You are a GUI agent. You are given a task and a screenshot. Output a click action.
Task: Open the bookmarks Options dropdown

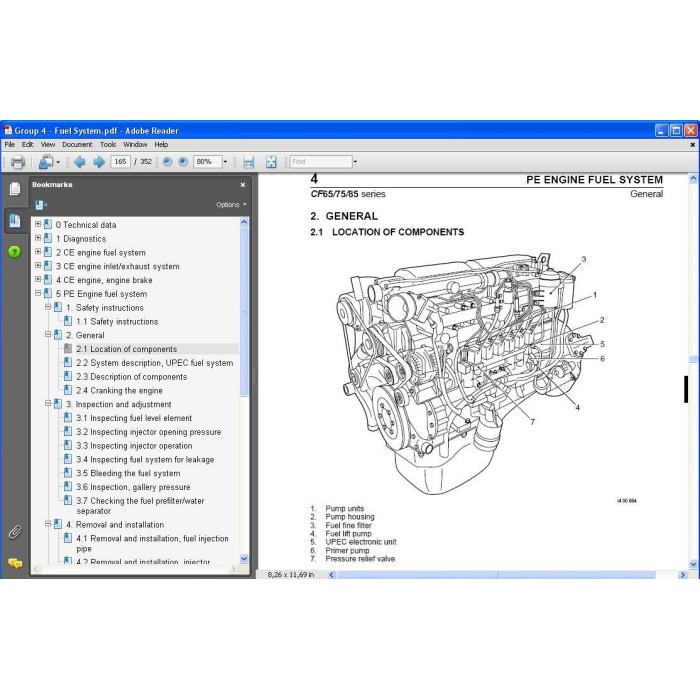[231, 205]
